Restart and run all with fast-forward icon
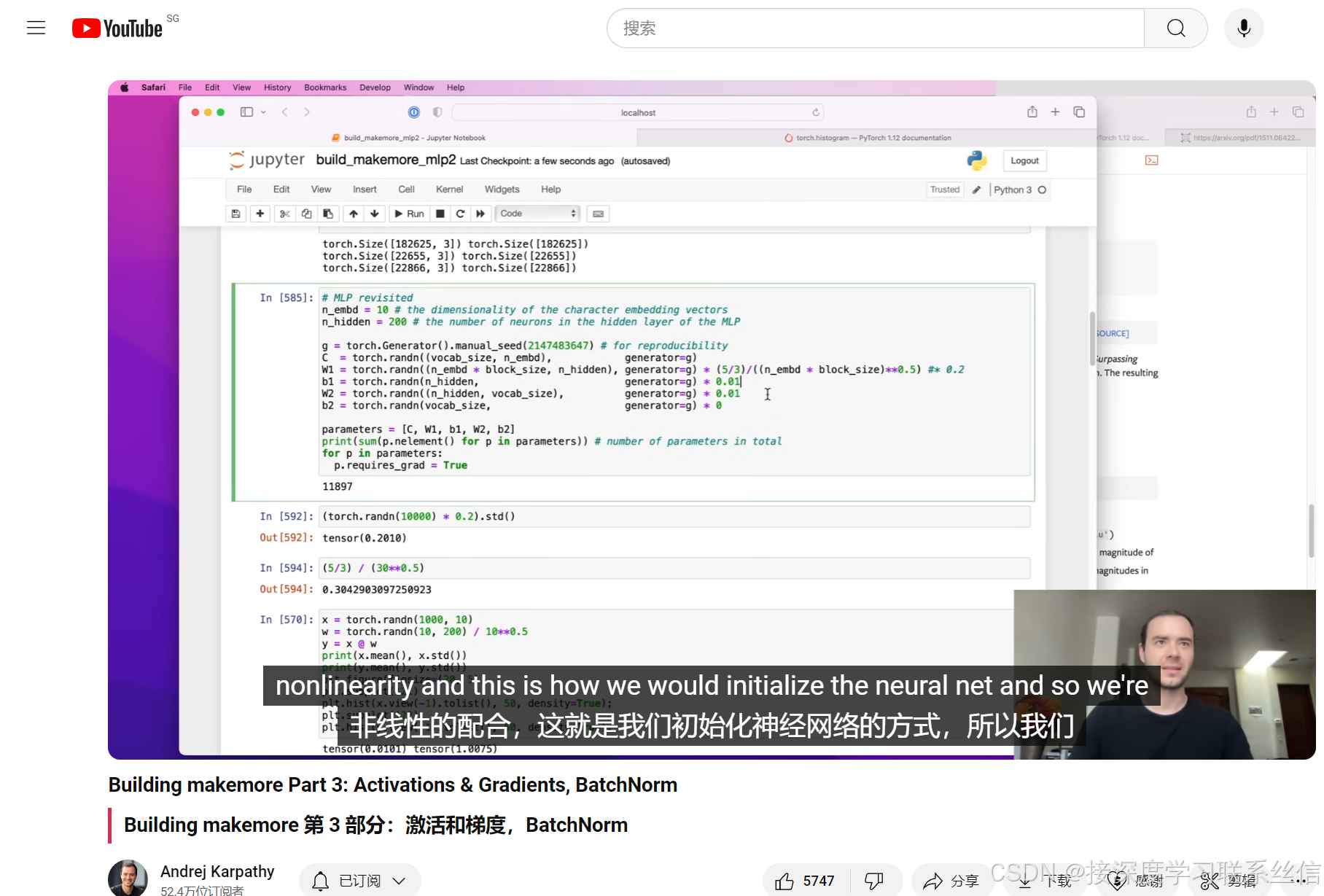 tap(480, 214)
